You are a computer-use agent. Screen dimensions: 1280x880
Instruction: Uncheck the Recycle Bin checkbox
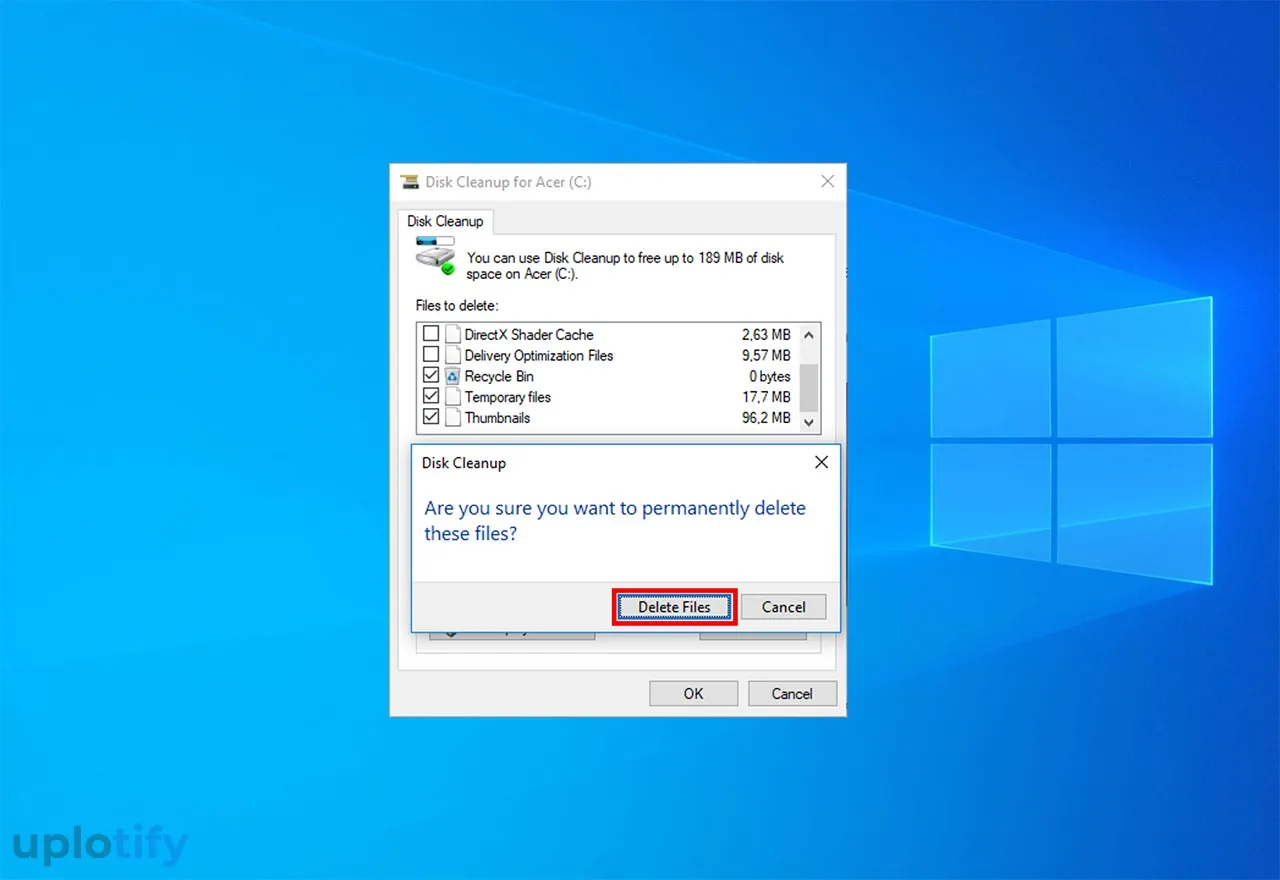coord(431,376)
